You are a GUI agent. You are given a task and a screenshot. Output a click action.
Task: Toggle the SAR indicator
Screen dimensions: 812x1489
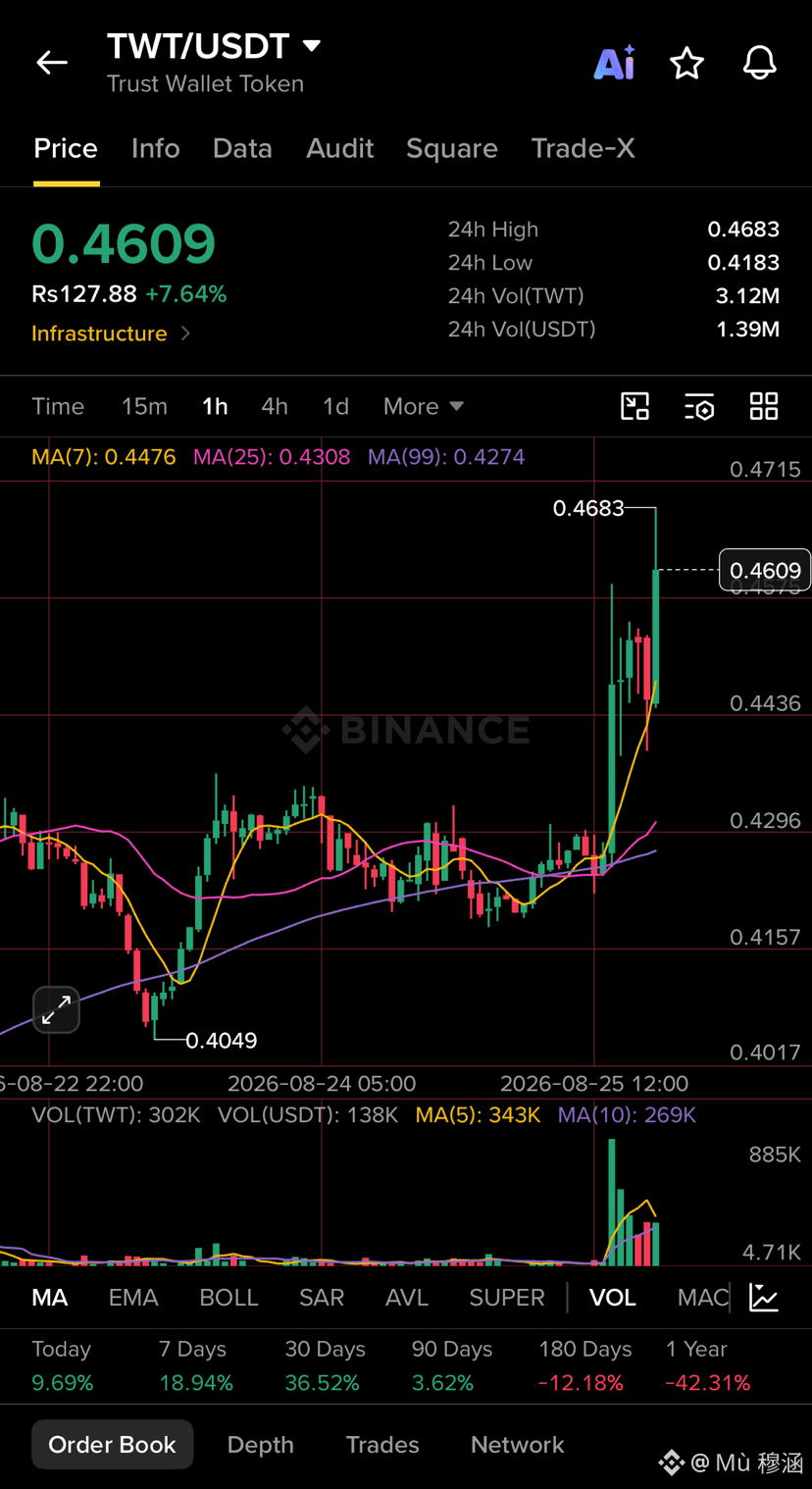(x=322, y=1298)
